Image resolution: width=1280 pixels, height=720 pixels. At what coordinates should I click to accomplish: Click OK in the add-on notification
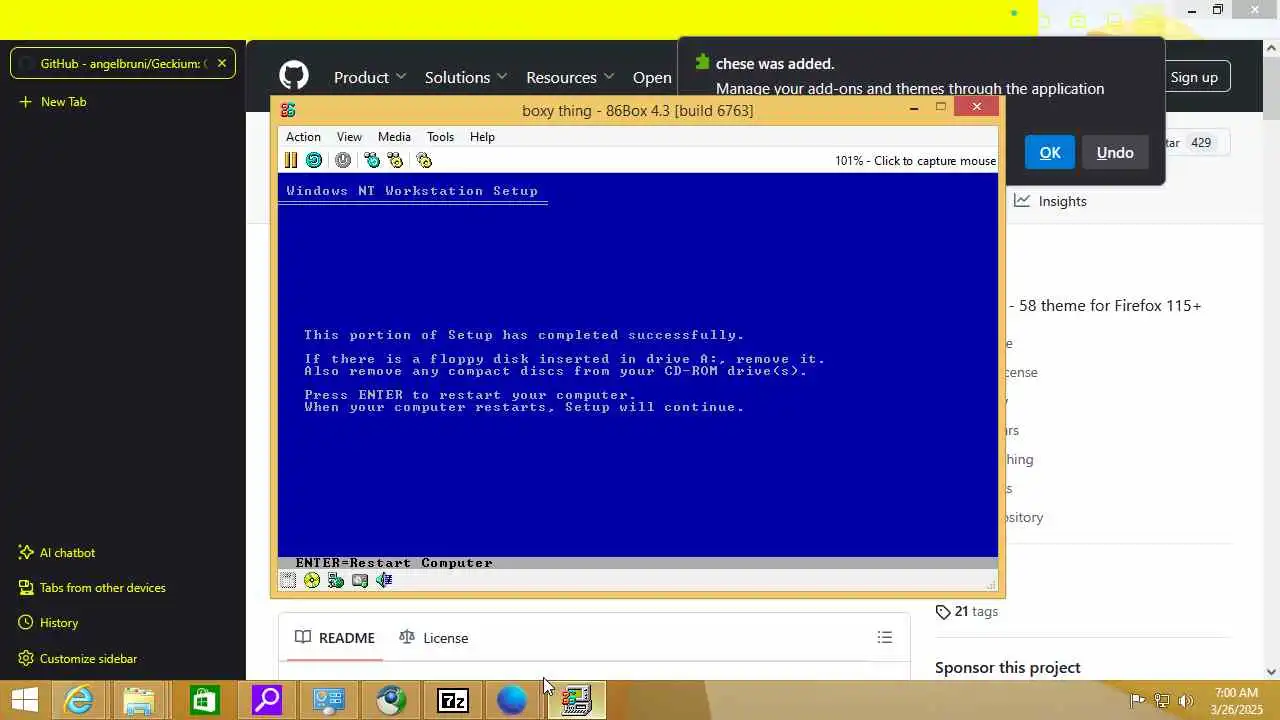[x=1050, y=152]
